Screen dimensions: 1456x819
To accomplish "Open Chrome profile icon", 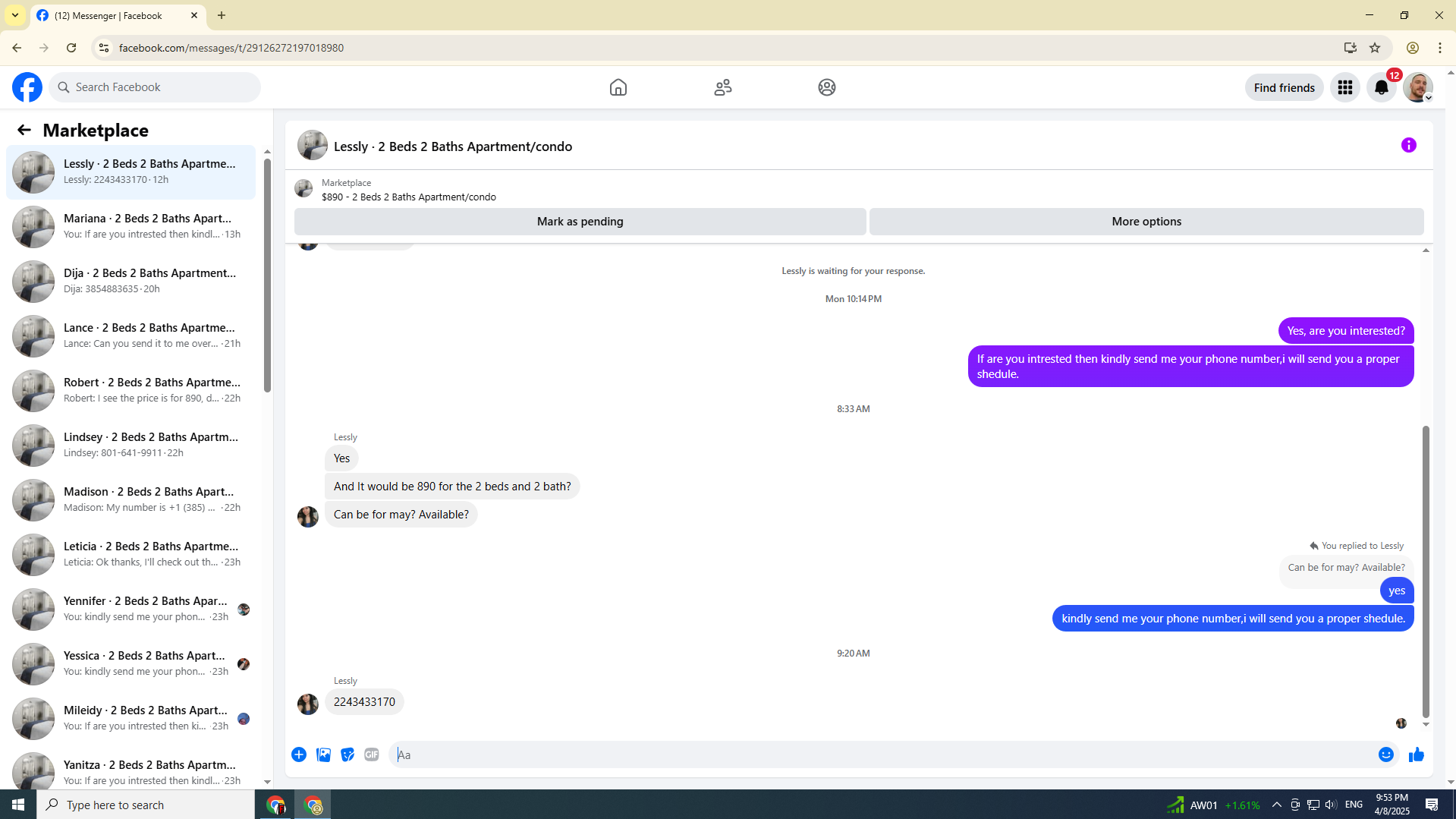I will point(1413,48).
